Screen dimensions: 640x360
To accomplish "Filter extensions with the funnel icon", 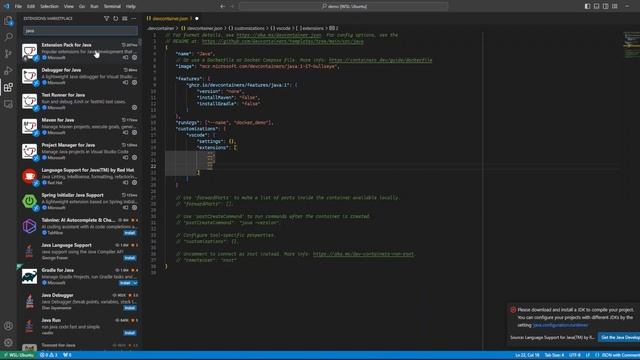I will pyautogui.click(x=107, y=18).
